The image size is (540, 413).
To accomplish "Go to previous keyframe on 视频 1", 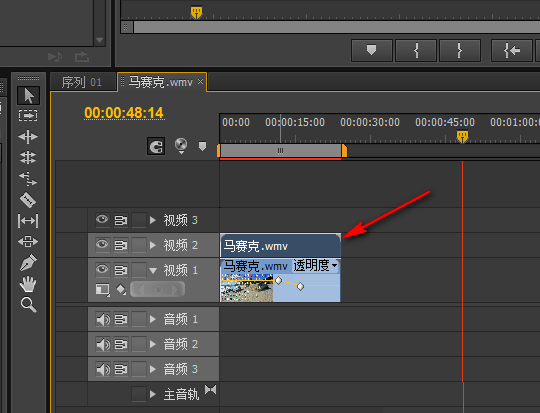I will tap(141, 289).
